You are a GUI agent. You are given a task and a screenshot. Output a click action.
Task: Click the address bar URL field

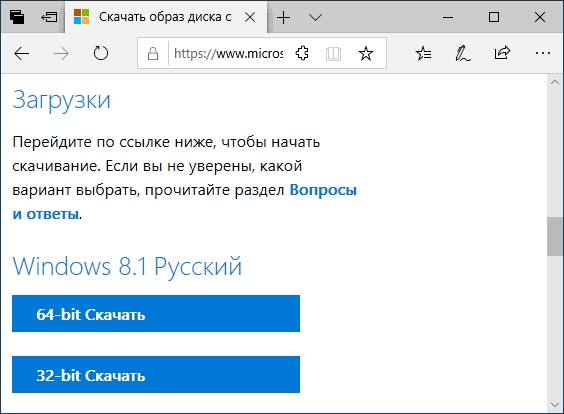pos(228,54)
